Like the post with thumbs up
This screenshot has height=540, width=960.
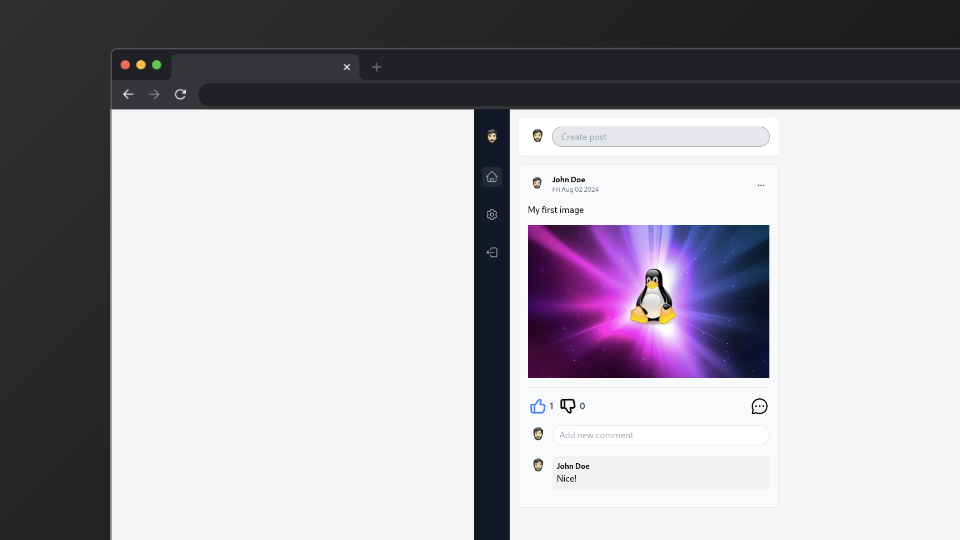[x=538, y=406]
